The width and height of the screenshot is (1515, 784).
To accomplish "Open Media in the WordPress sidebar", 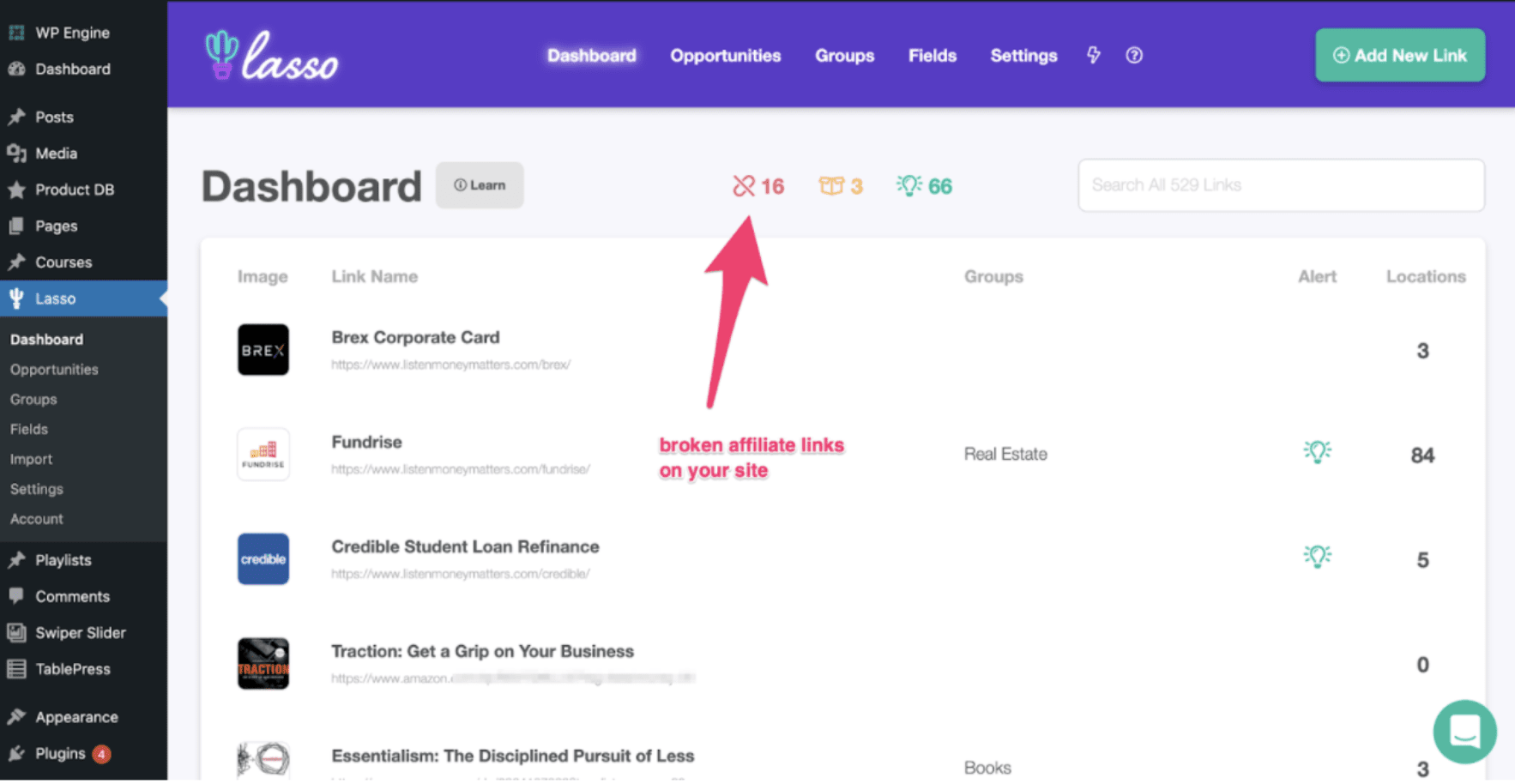I will [56, 154].
